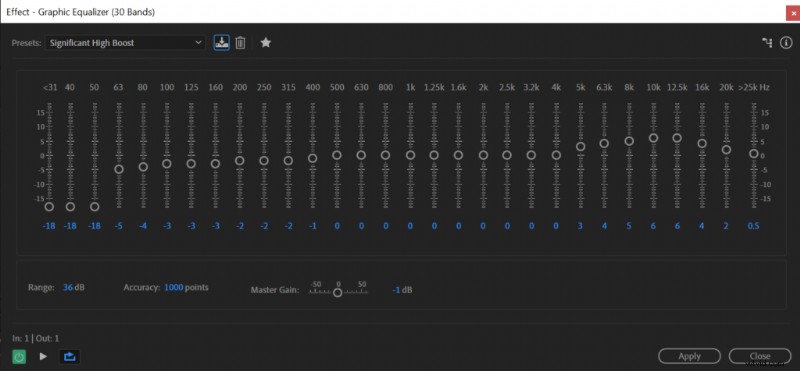Screen dimensions: 800x371
Task: Click the 3.2k band slider knob
Action: [531, 155]
